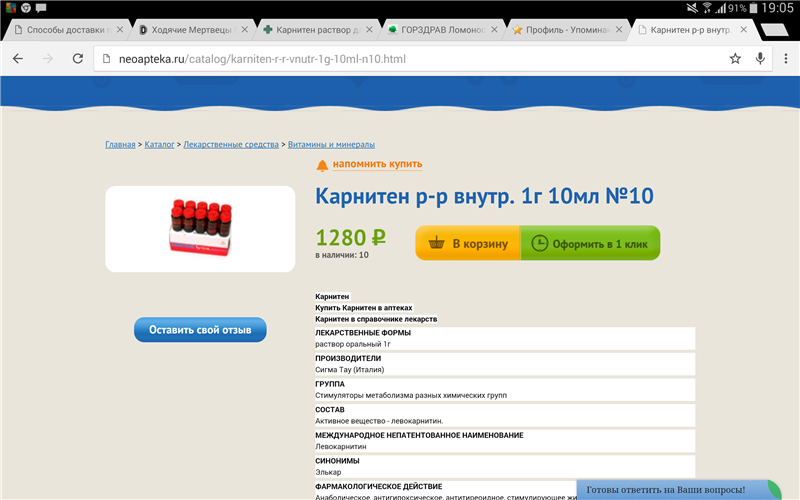Bookmark the page with the star icon
The height and width of the screenshot is (500, 800).
[735, 59]
